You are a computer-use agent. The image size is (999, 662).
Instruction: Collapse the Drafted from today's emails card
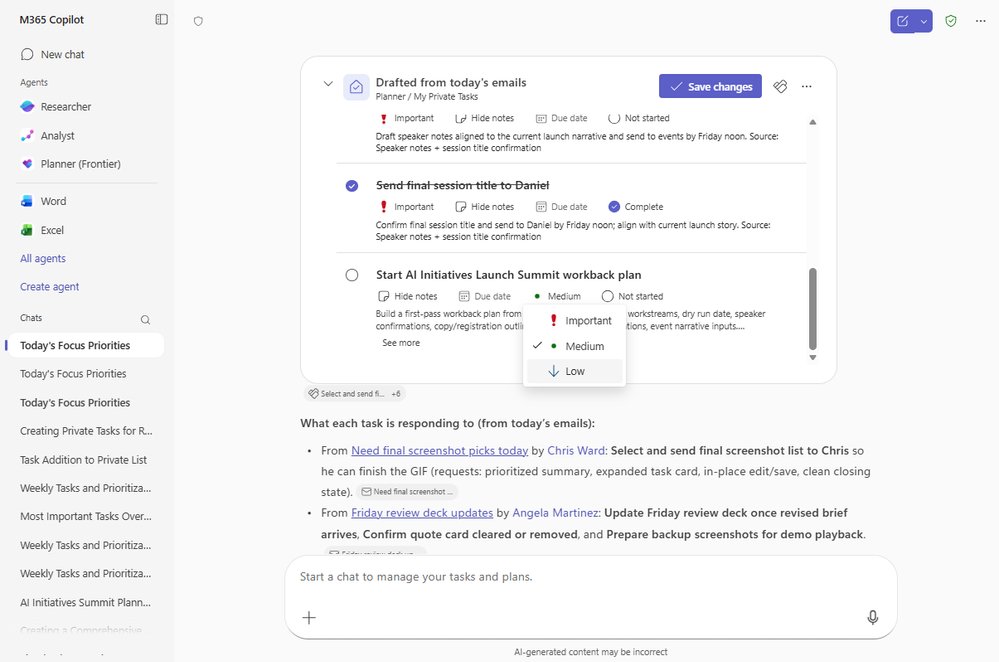tap(329, 84)
